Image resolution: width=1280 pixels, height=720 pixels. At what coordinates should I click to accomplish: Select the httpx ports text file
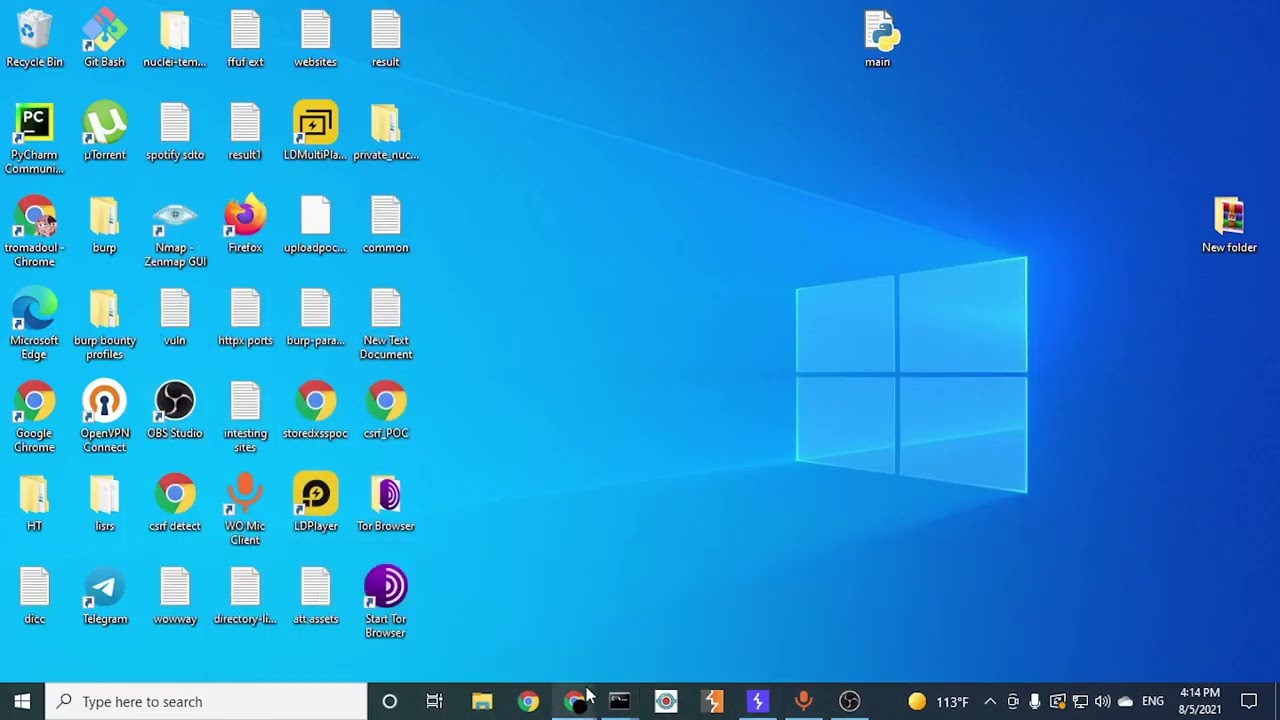coord(245,318)
